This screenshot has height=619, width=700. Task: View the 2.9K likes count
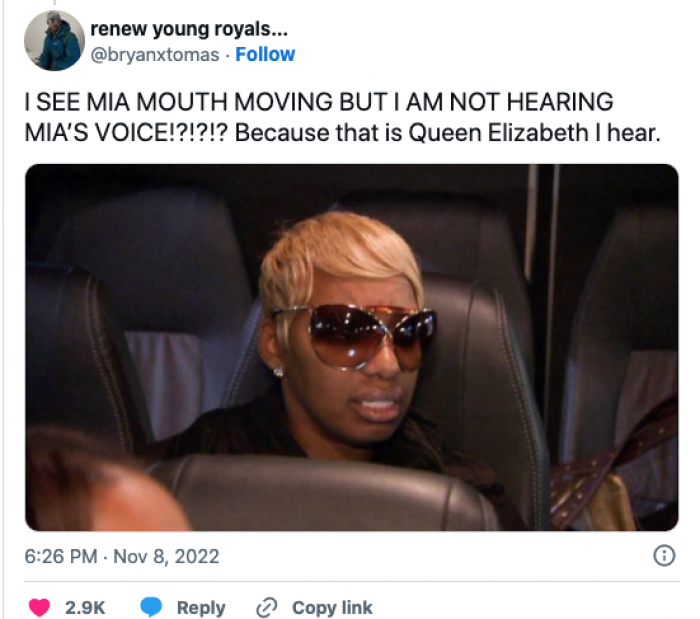(x=85, y=608)
